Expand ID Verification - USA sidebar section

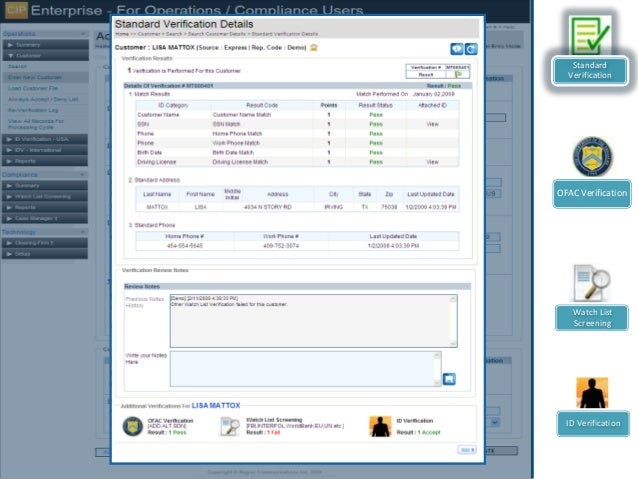pos(45,139)
